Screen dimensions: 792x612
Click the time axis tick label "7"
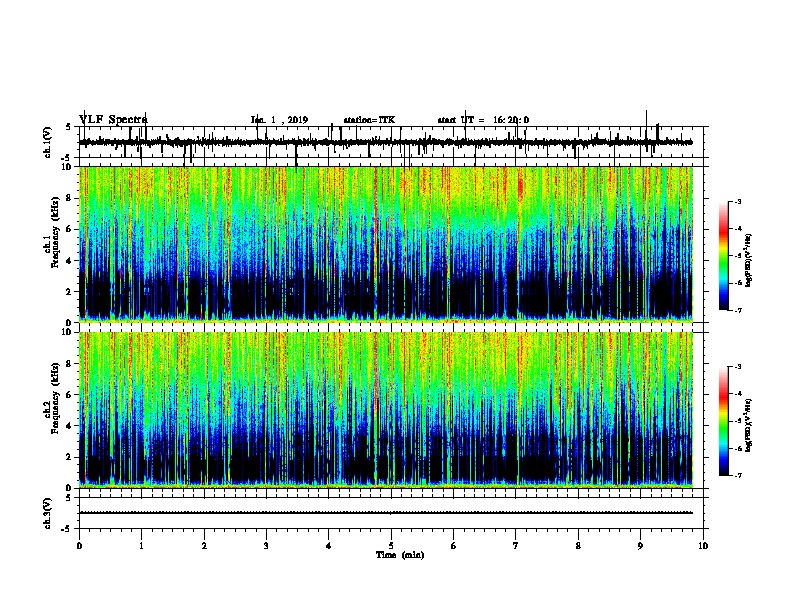coord(516,545)
